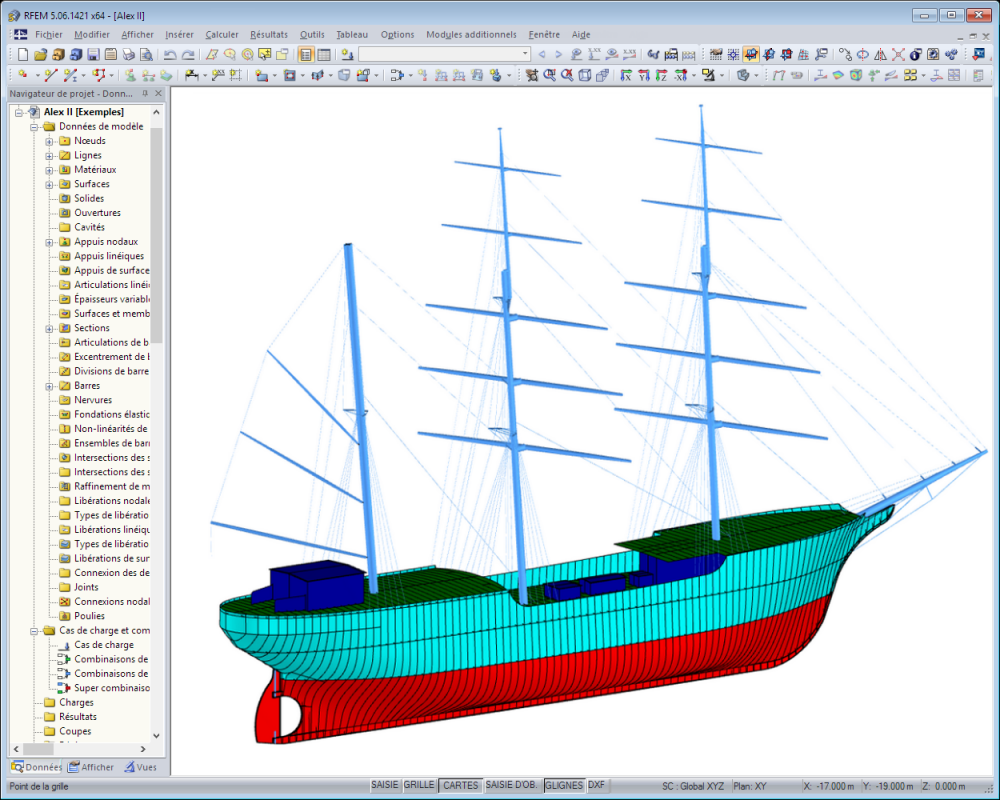1000x800 pixels.
Task: Select the new line tool
Action: (51, 75)
